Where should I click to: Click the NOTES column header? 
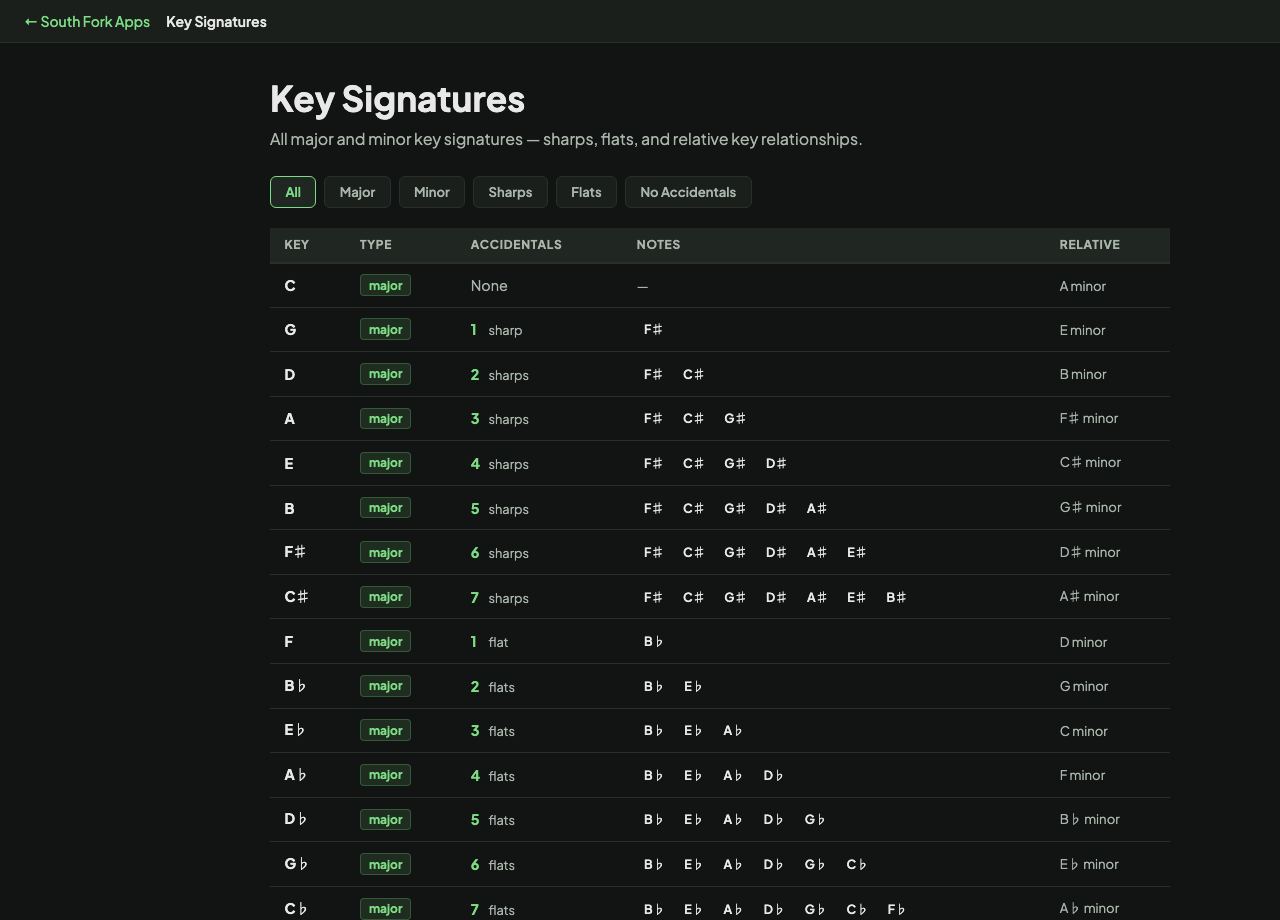click(x=658, y=244)
